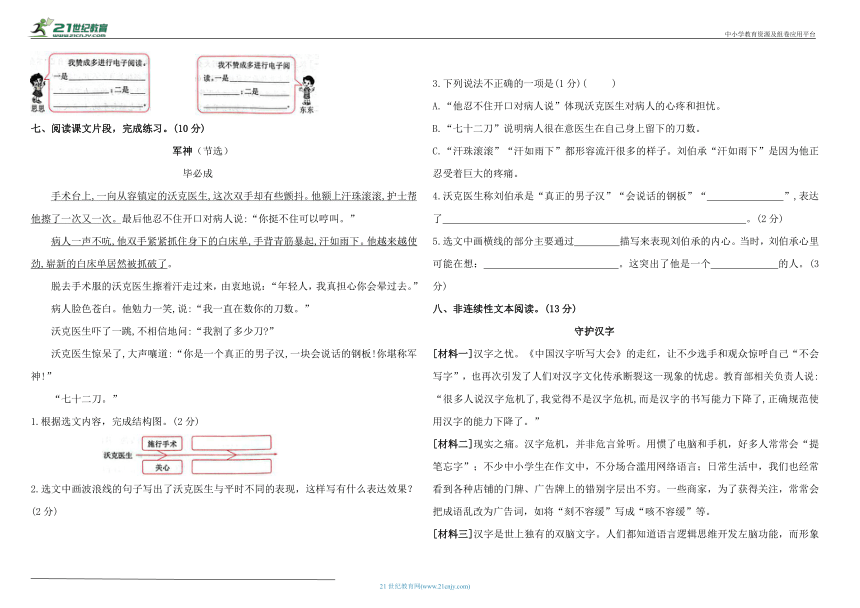
Task: Select the line “七十二刀。” in passage
Action: (x=86, y=399)
